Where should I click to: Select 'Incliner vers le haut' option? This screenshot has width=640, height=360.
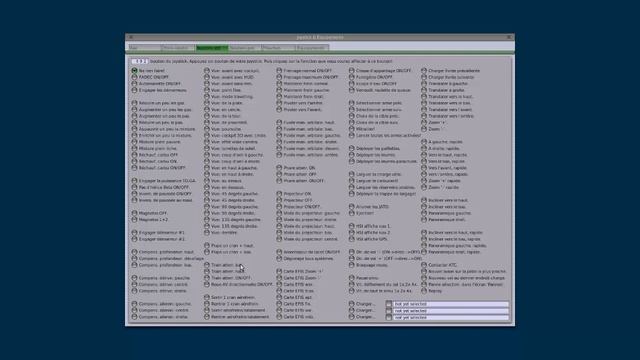(x=424, y=200)
